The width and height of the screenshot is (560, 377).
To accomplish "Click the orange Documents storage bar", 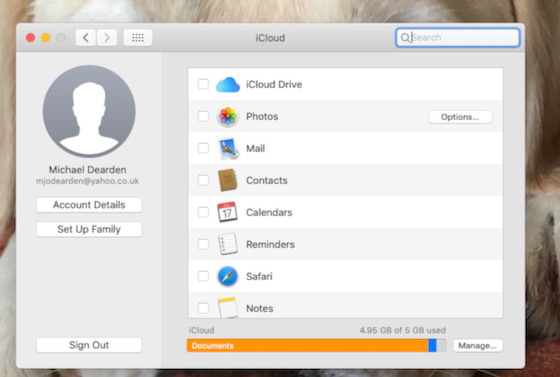I will pos(308,346).
